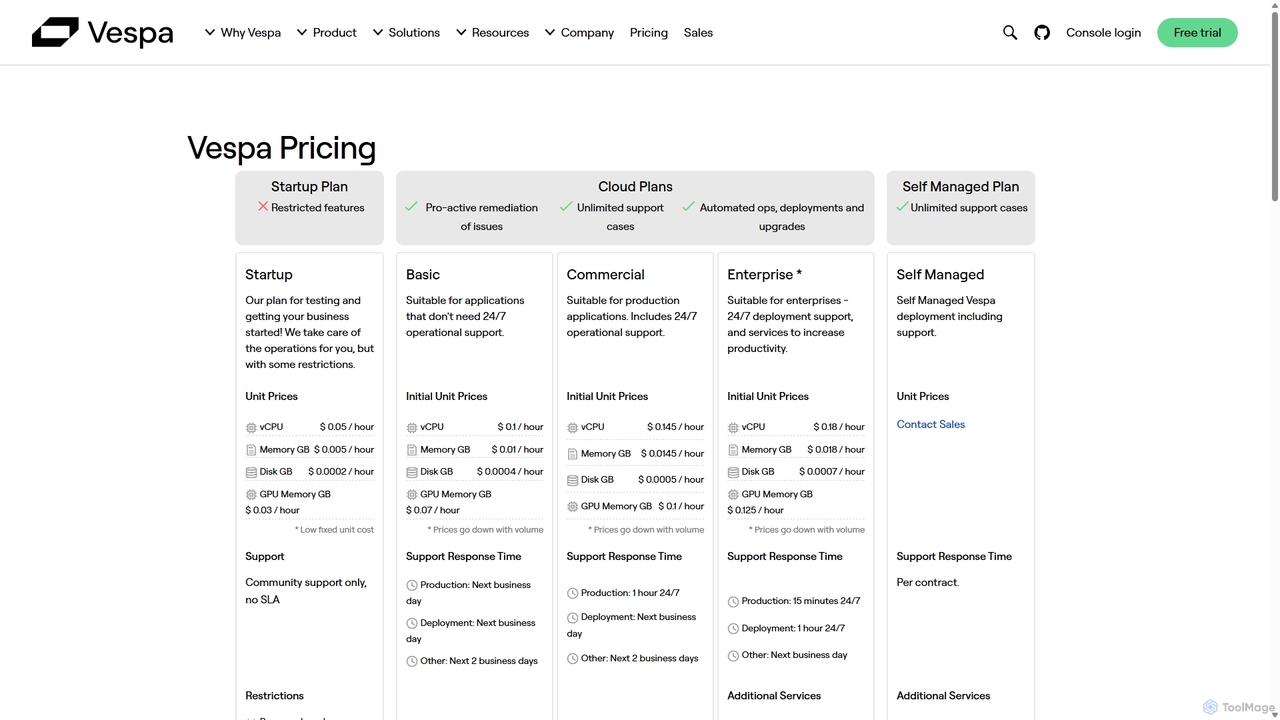Click the Low fixed unit cost note
The image size is (1280, 720).
tap(334, 530)
